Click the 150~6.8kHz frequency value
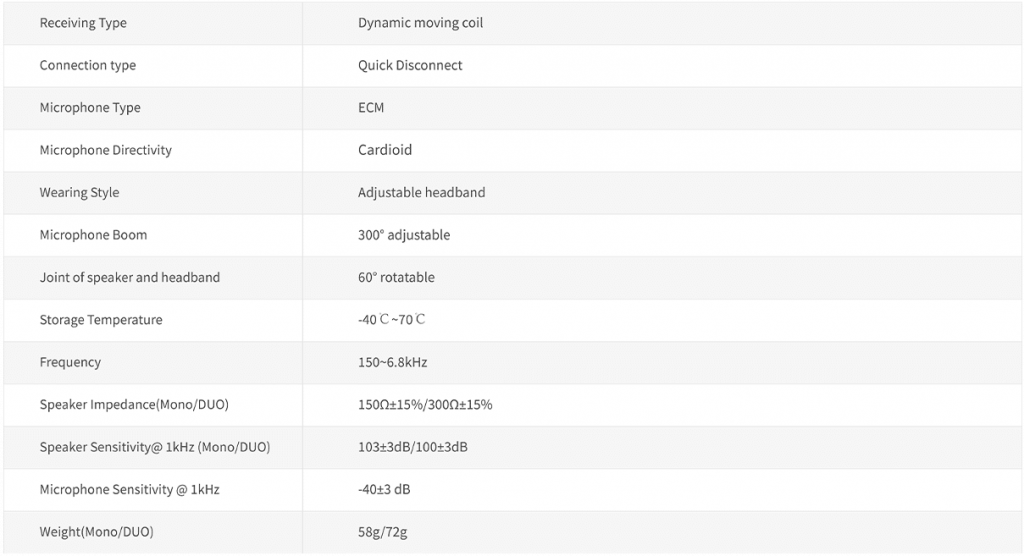This screenshot has height=556, width=1024. (392, 362)
